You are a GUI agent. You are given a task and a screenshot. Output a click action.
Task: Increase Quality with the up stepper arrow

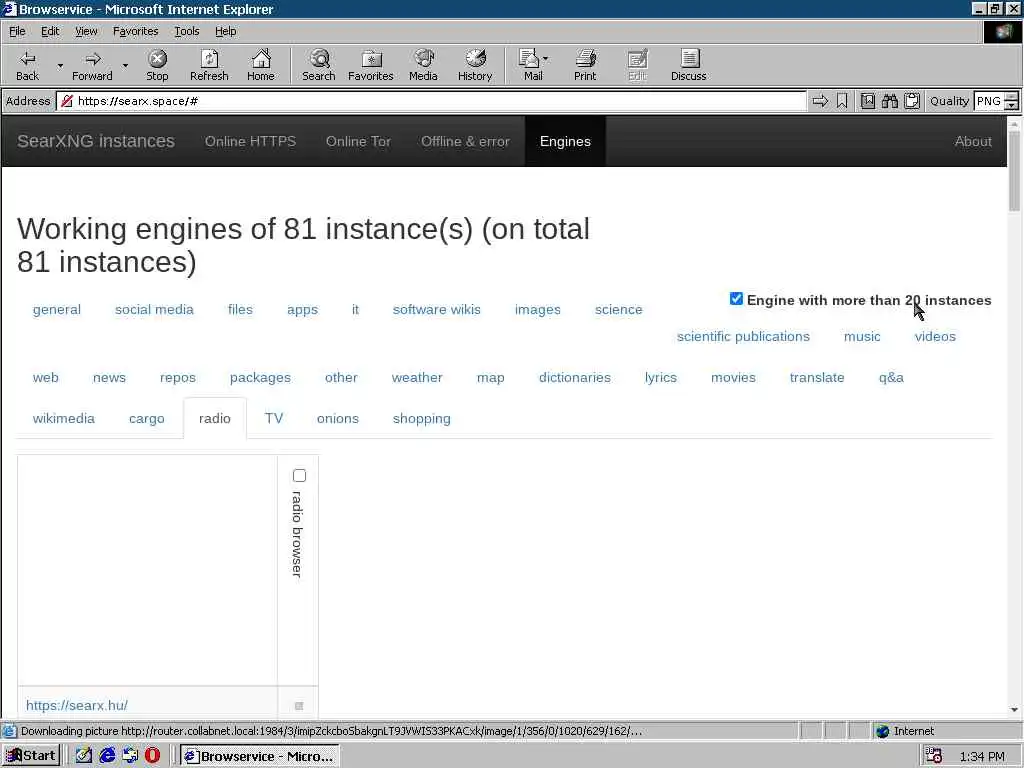coord(1012,97)
